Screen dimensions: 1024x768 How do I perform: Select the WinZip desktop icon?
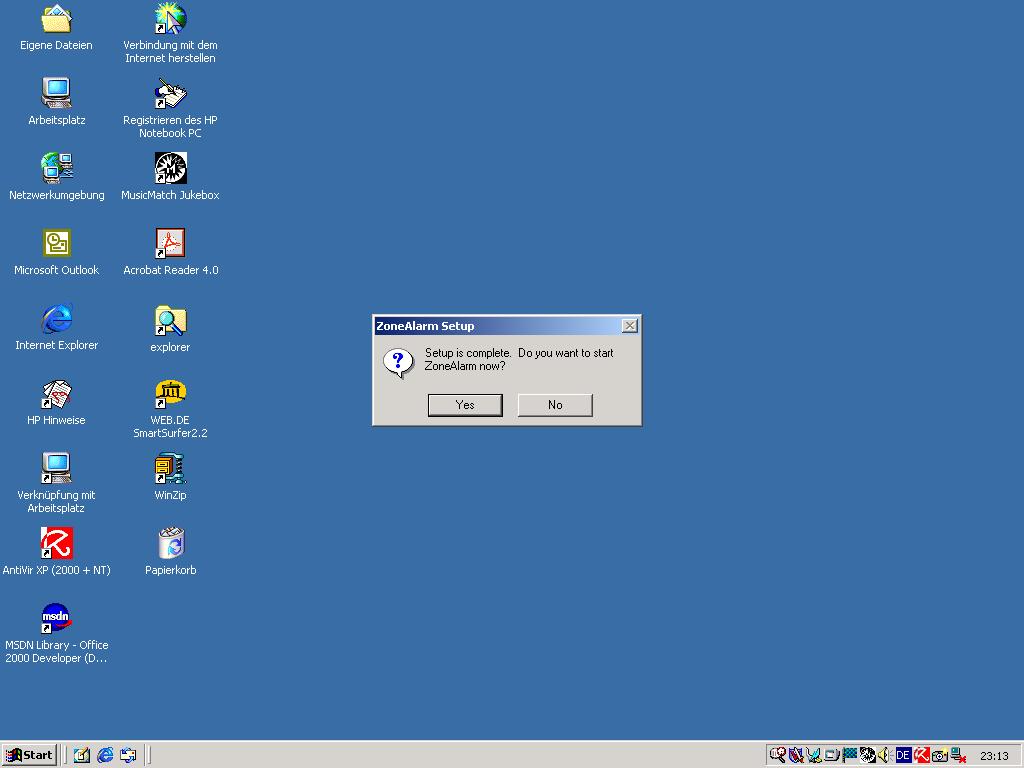pyautogui.click(x=170, y=477)
